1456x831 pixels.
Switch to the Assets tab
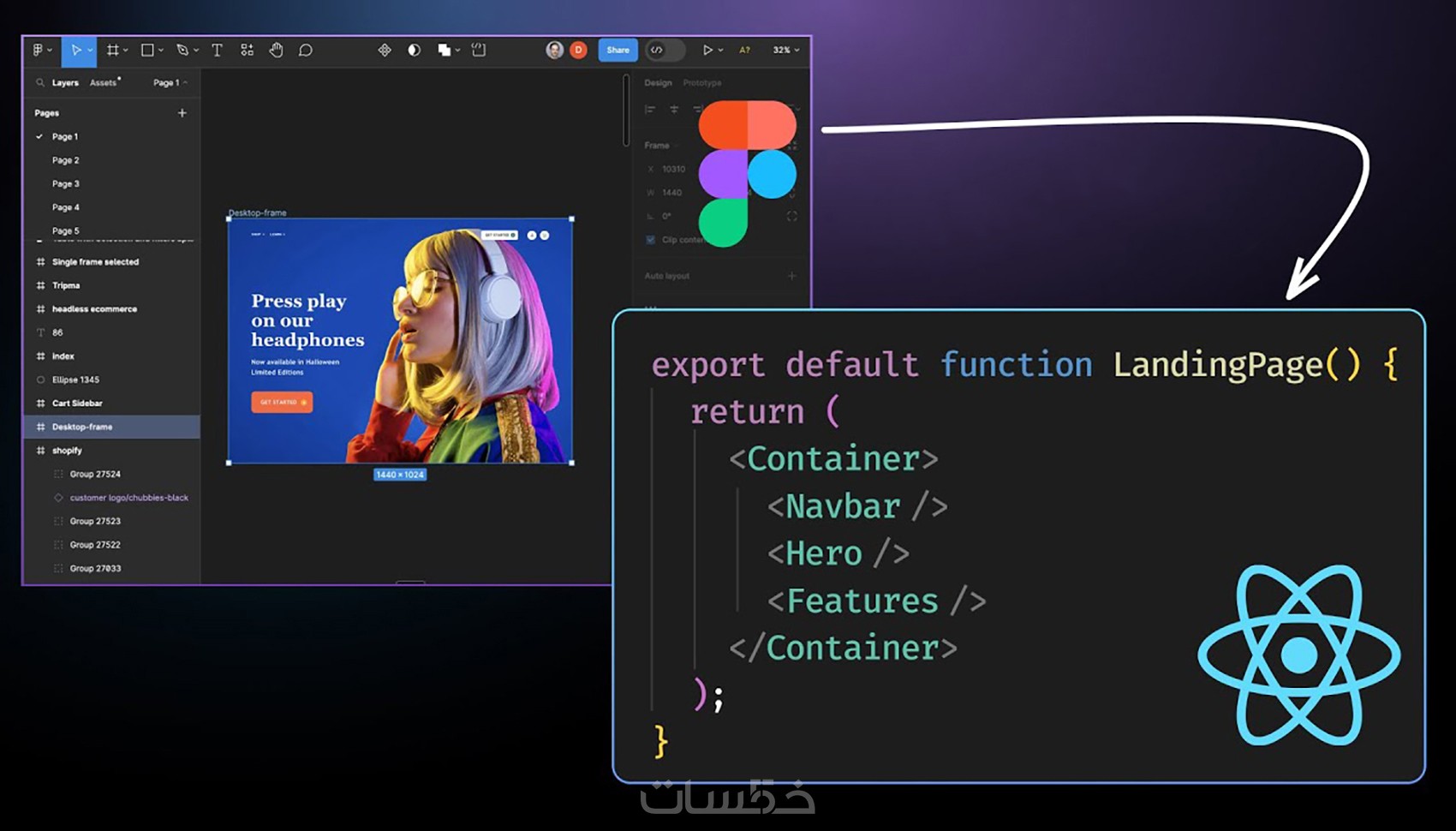point(103,83)
